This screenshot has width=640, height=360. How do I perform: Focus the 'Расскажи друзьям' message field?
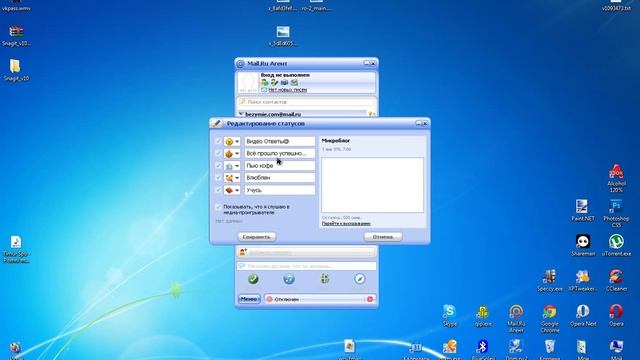(306, 266)
